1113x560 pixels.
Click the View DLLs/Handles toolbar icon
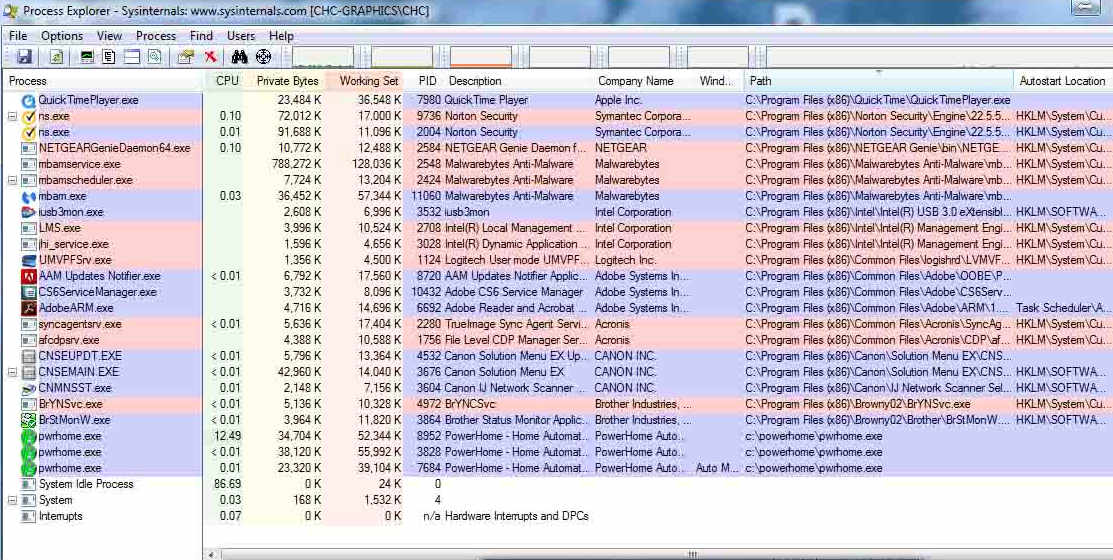tap(154, 57)
